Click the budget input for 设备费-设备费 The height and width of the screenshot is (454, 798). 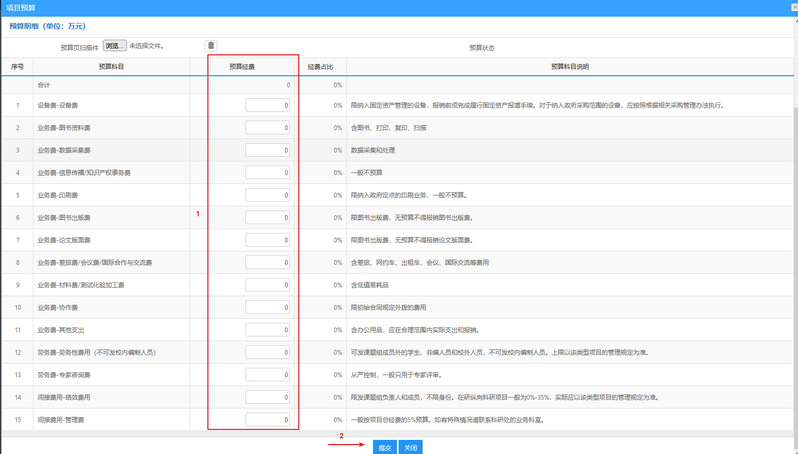(267, 106)
